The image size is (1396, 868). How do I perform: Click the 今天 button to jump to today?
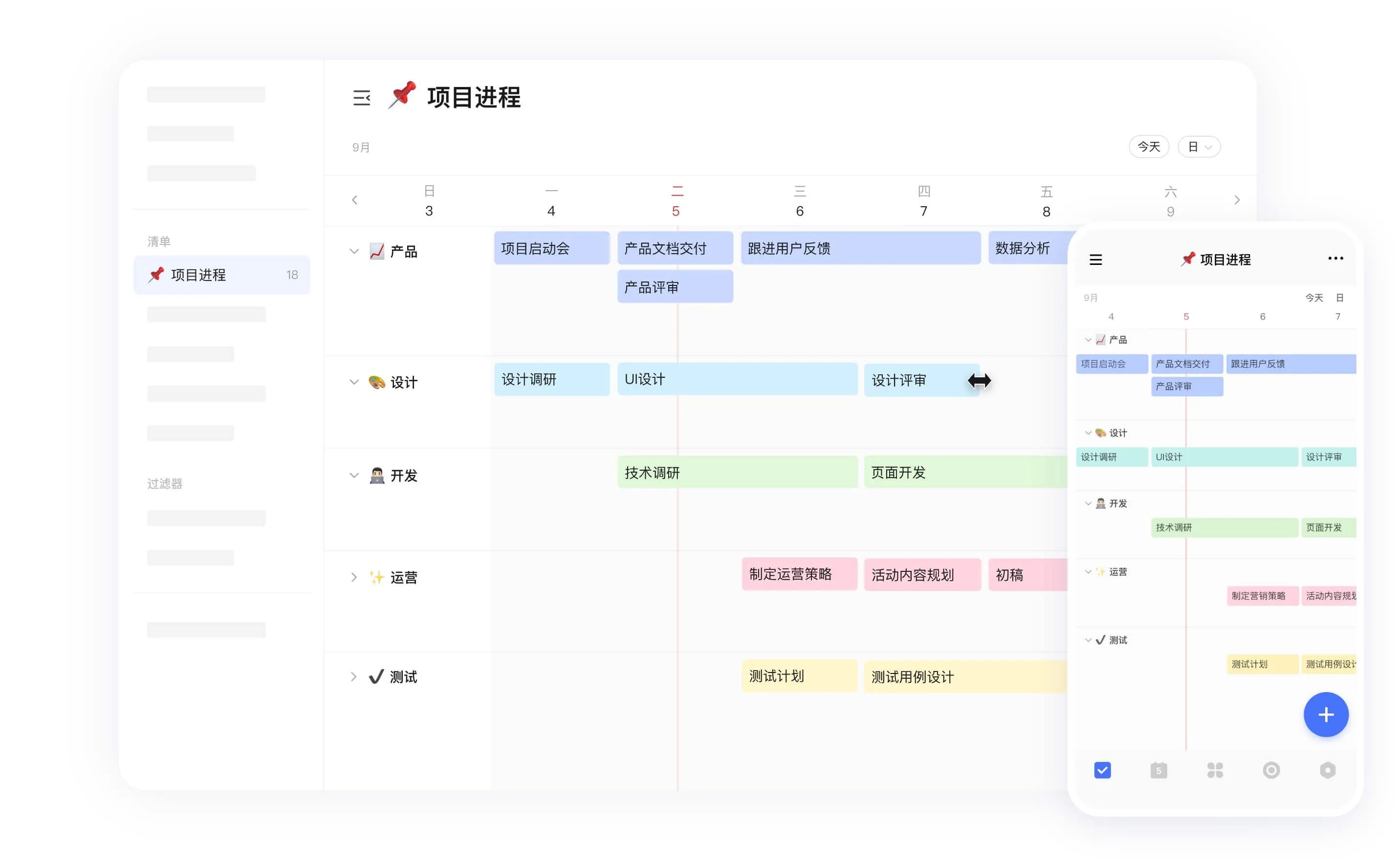[1149, 147]
